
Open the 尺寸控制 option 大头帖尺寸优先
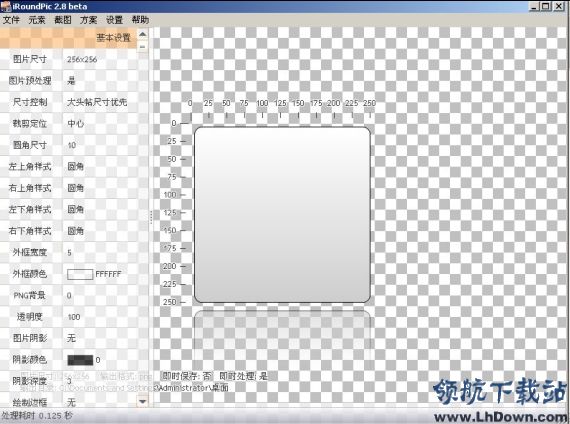(x=97, y=102)
